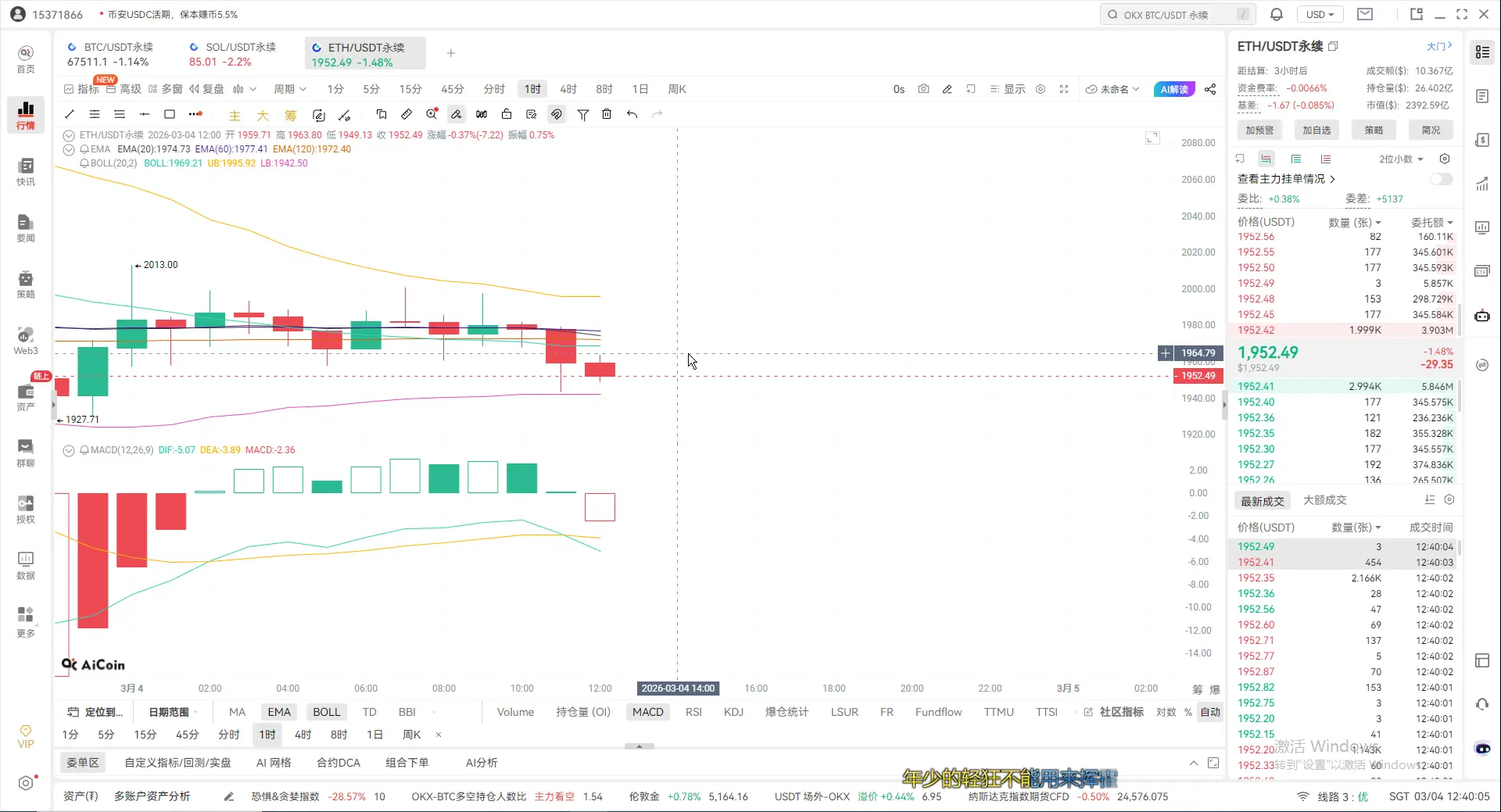Screen dimensions: 1501x812
Task: Toggle the RSI indicator
Action: click(693, 712)
